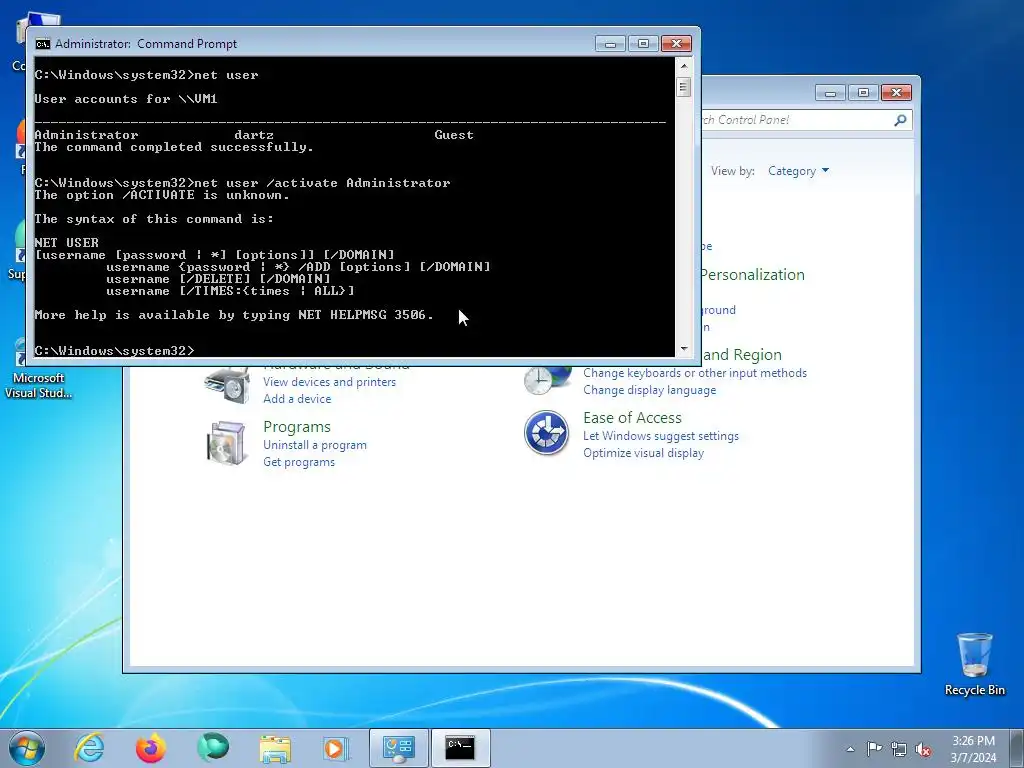Minimize the Command Prompt window

pos(610,44)
